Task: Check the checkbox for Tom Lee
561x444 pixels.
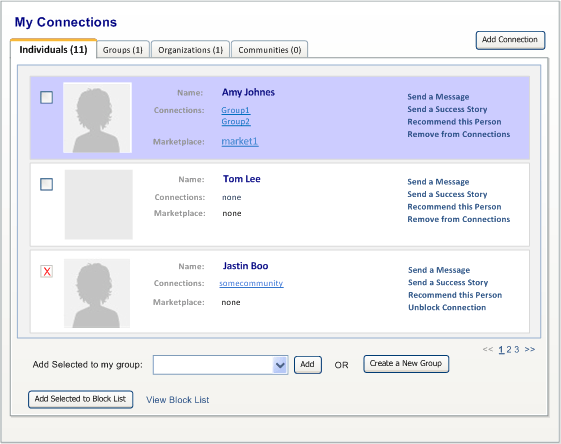Action: tap(47, 184)
